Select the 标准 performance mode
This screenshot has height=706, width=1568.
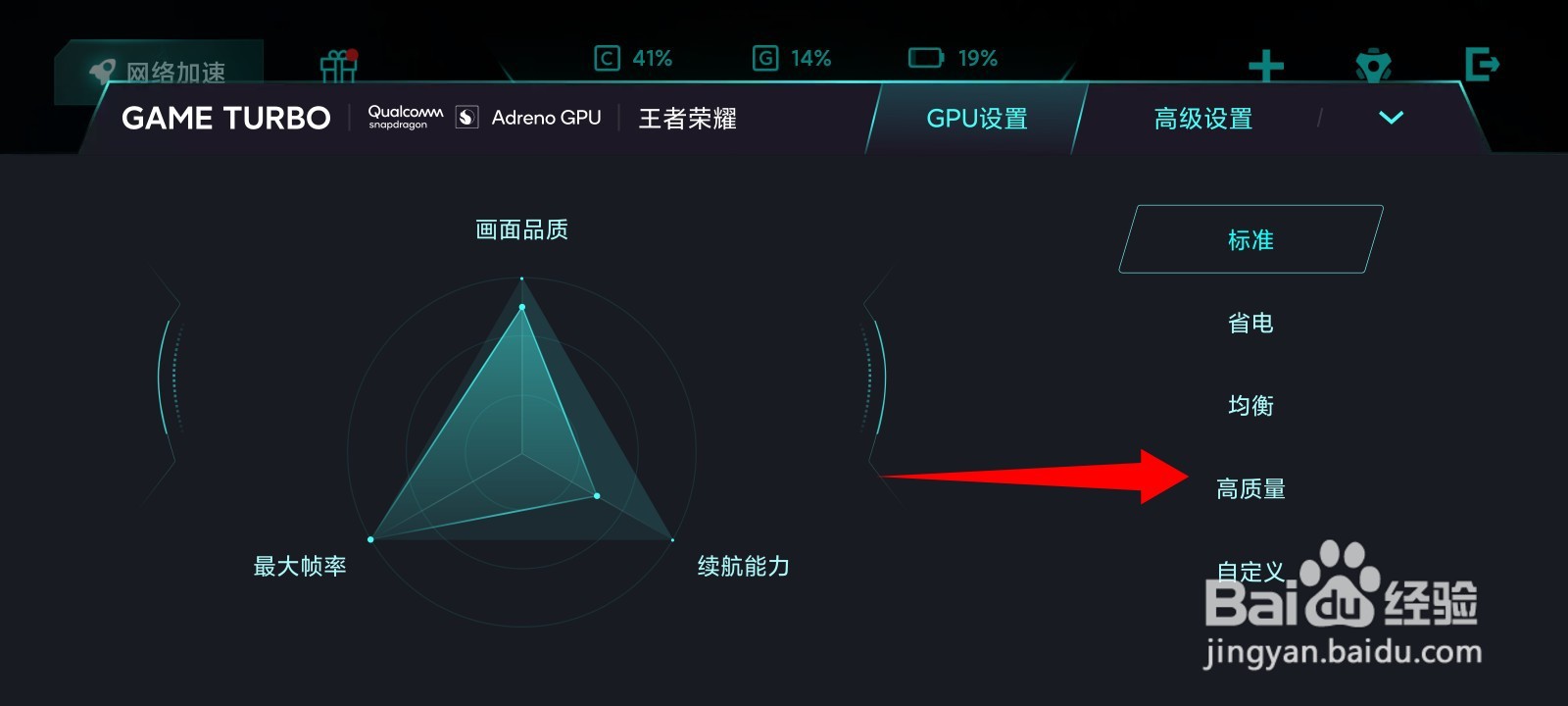1250,239
